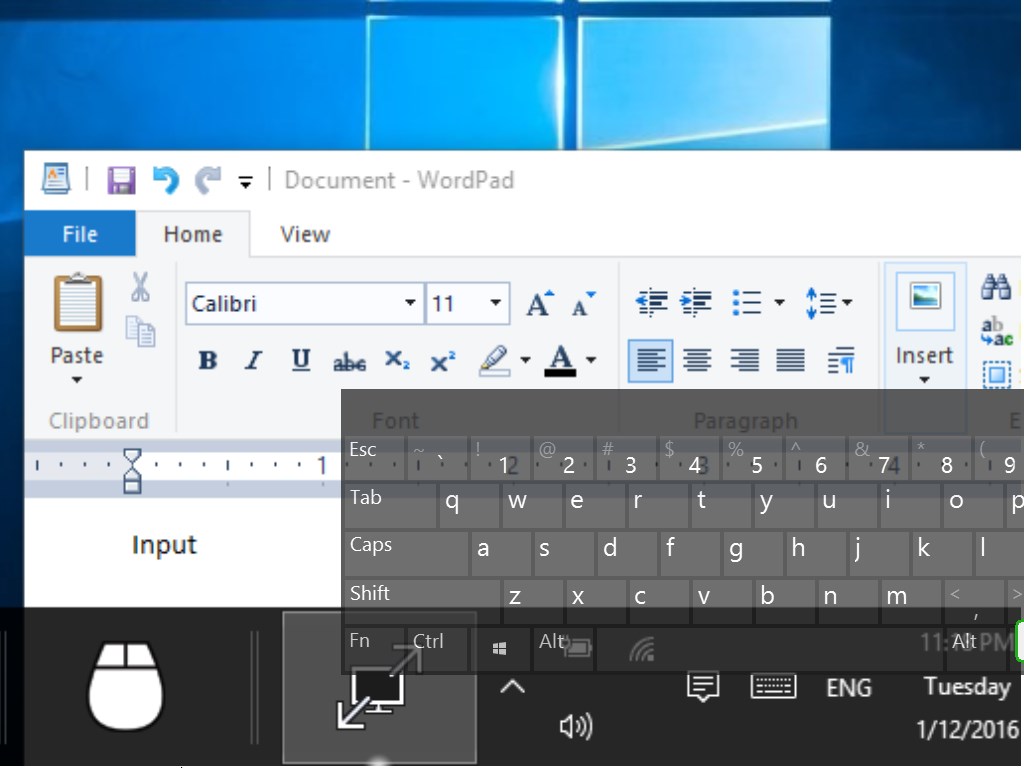Toggle underline formatting
The height and width of the screenshot is (768, 1024).
point(300,360)
